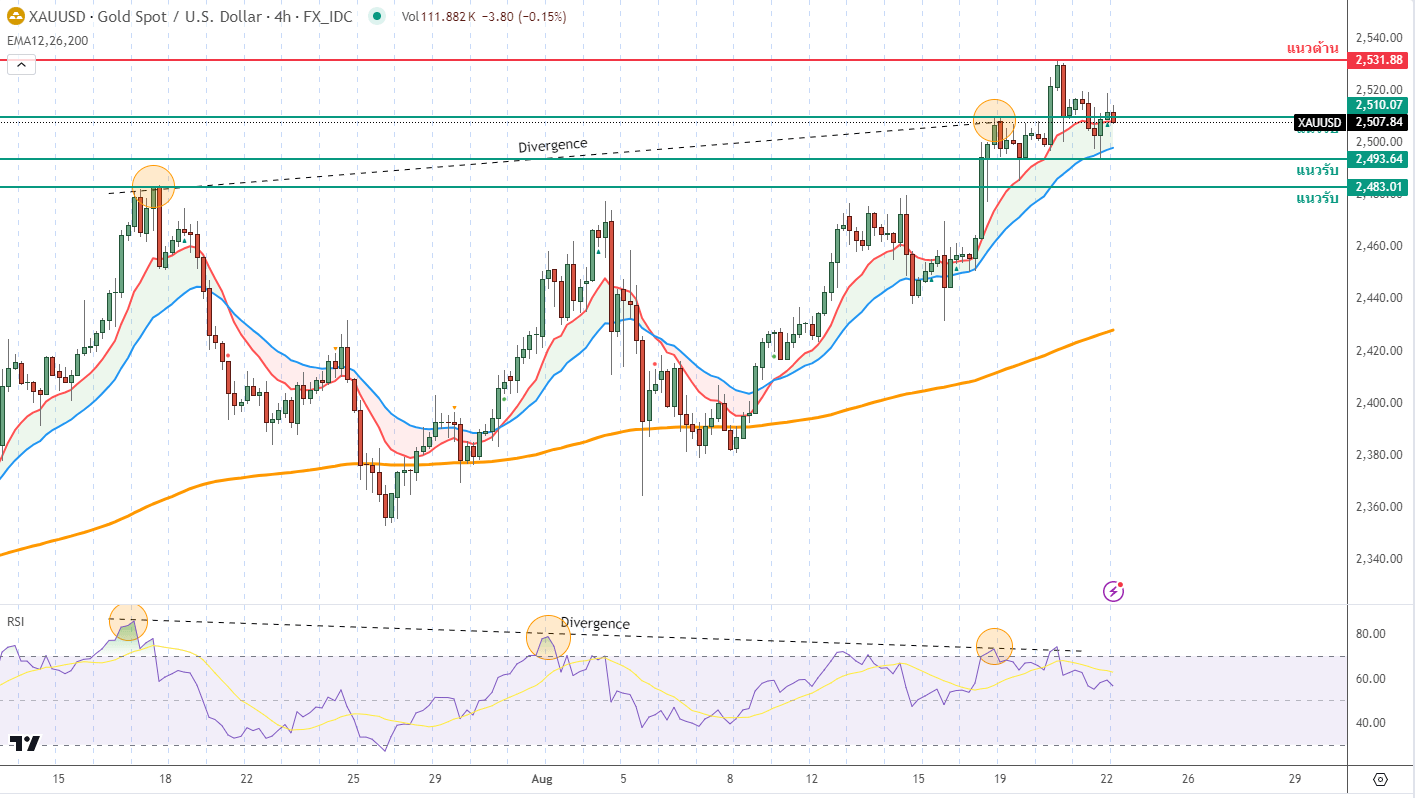Click the Aug label on time axis
This screenshot has height=798, width=1415.
pyautogui.click(x=542, y=779)
